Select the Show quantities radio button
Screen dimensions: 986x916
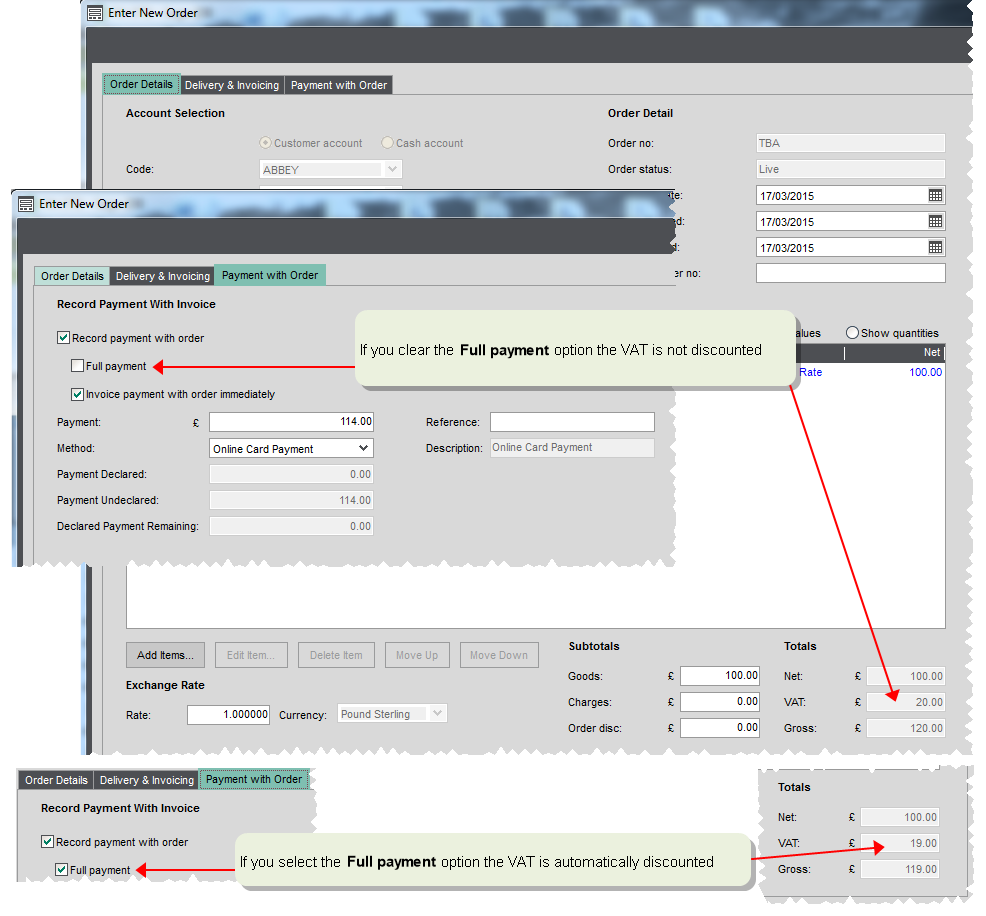[852, 333]
